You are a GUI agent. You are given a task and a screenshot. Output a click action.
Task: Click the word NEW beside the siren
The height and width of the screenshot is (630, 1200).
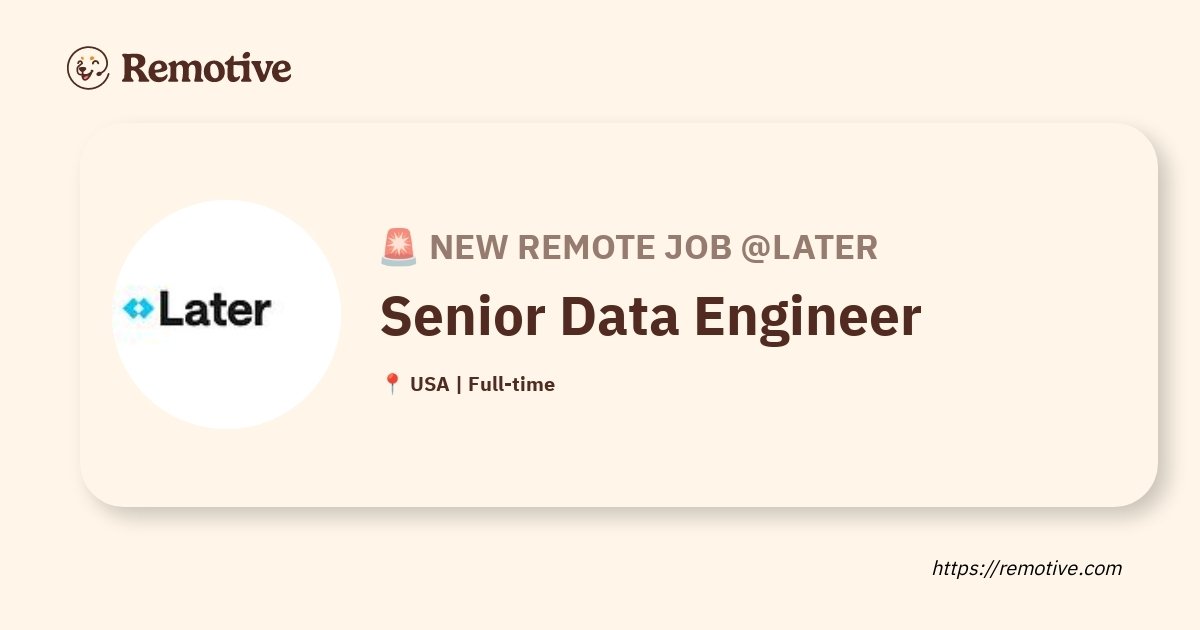pos(468,247)
